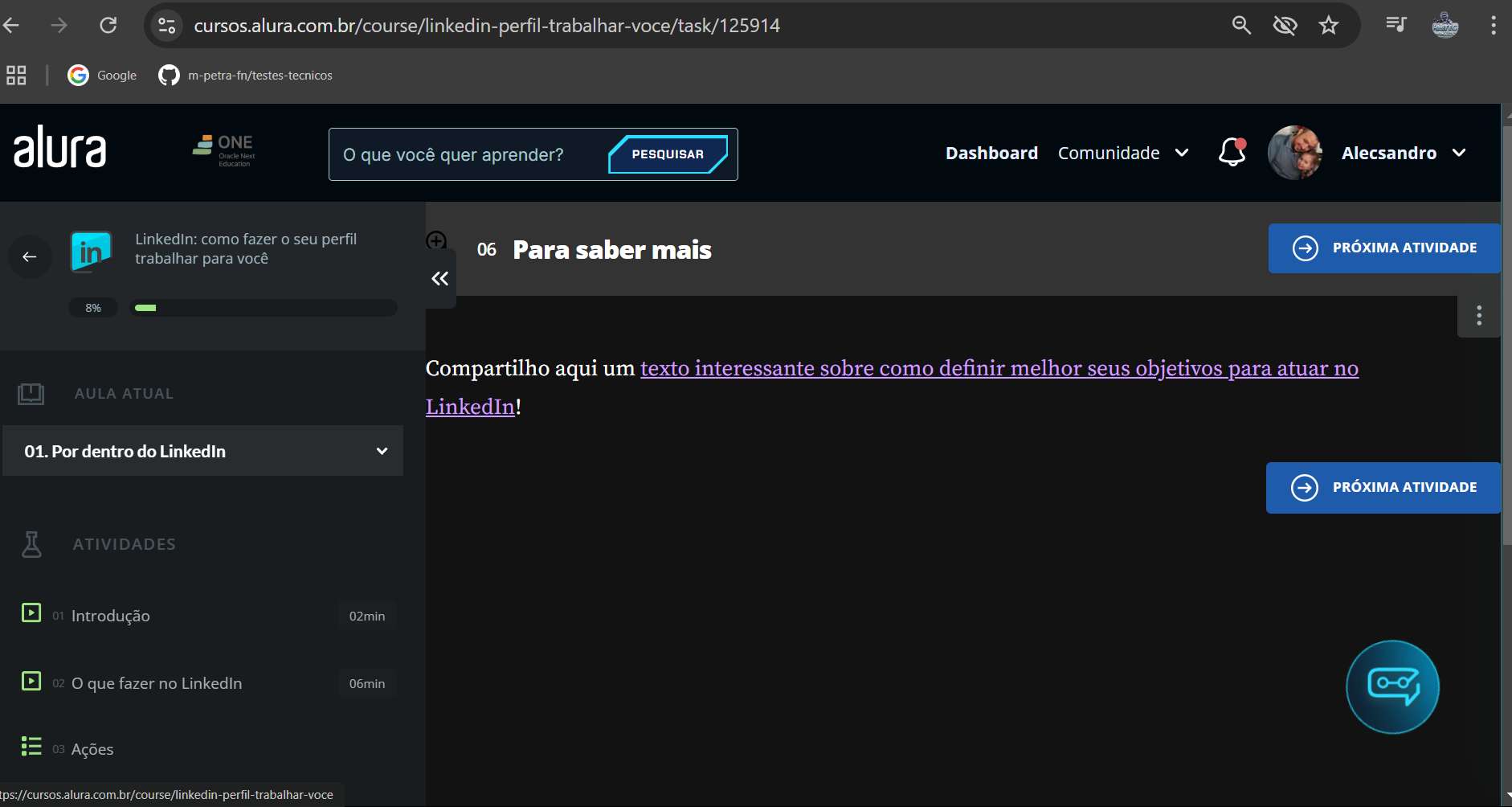Click the browser back arrow
1512x807 pixels.
tap(10, 26)
